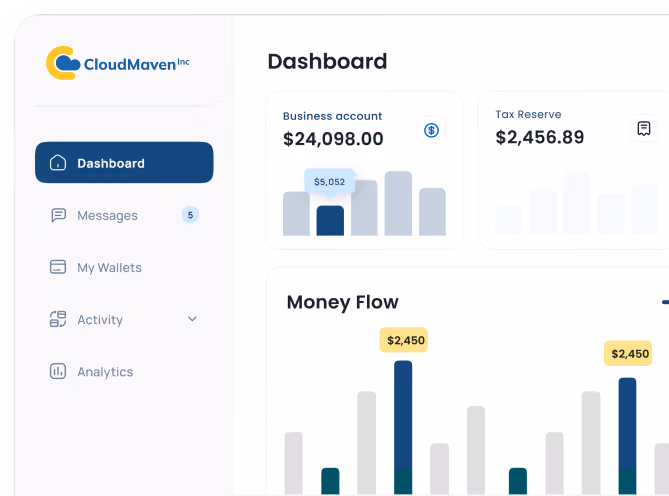Click the Messages chat bubble icon

(58, 215)
